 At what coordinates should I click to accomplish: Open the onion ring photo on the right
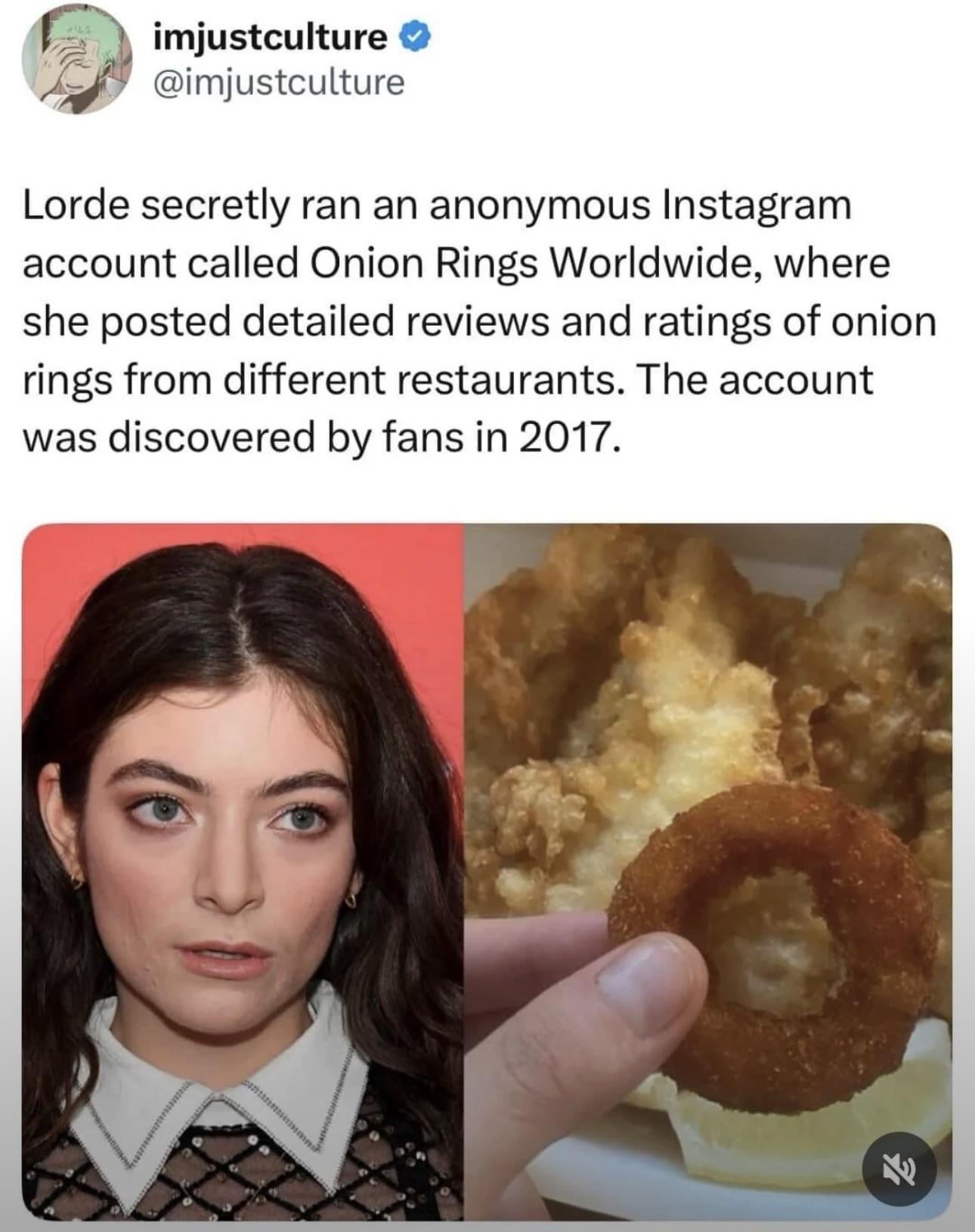tap(707, 871)
